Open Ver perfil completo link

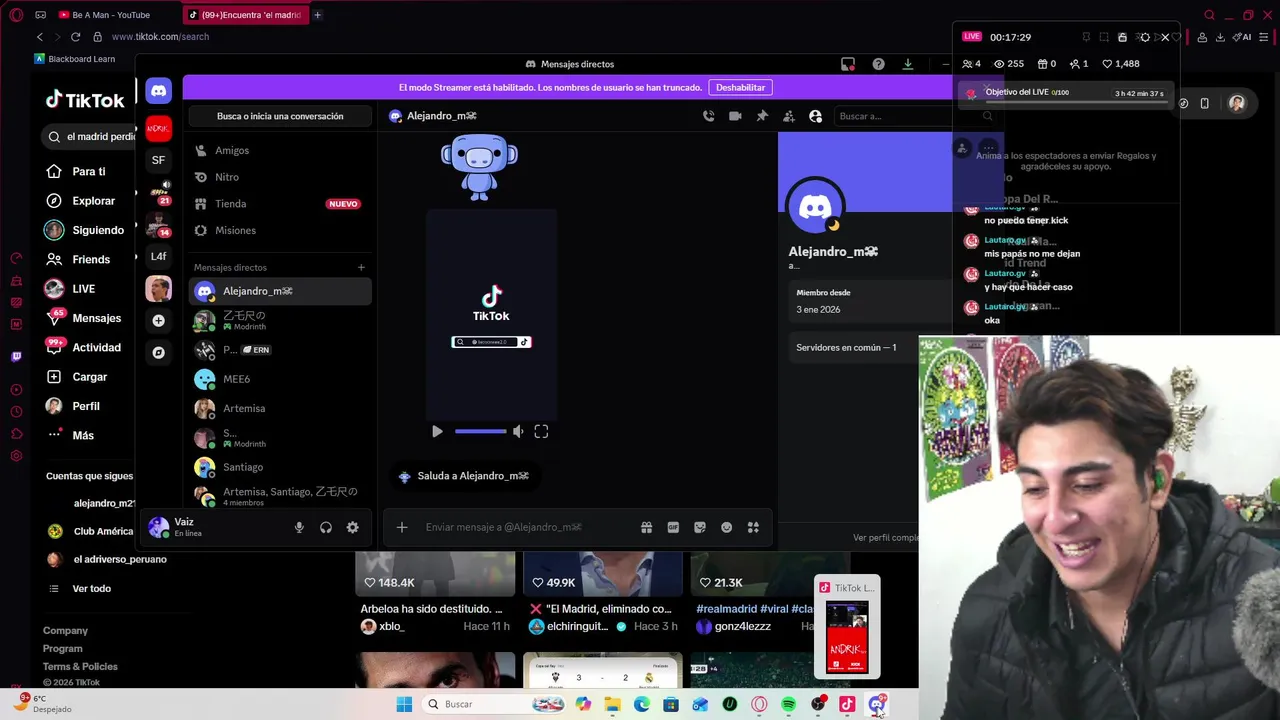tap(886, 537)
